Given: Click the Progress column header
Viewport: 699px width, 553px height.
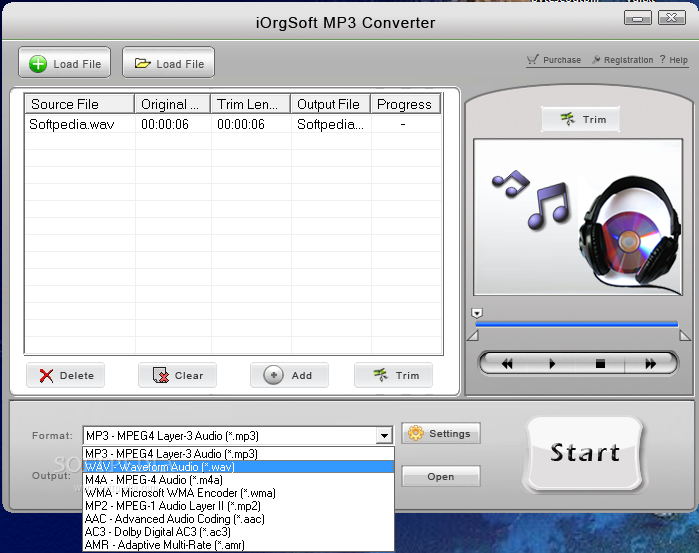Looking at the screenshot, I should click(405, 104).
